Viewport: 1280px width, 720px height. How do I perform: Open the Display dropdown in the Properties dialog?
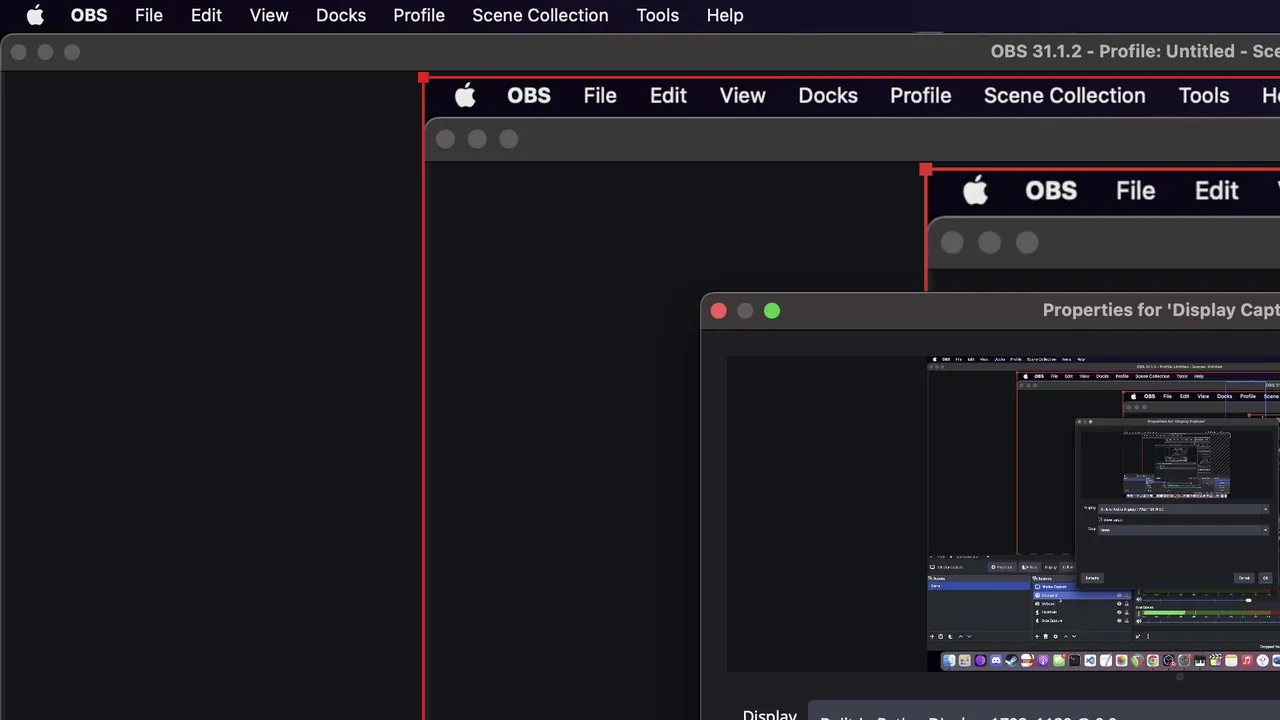tap(1045, 713)
